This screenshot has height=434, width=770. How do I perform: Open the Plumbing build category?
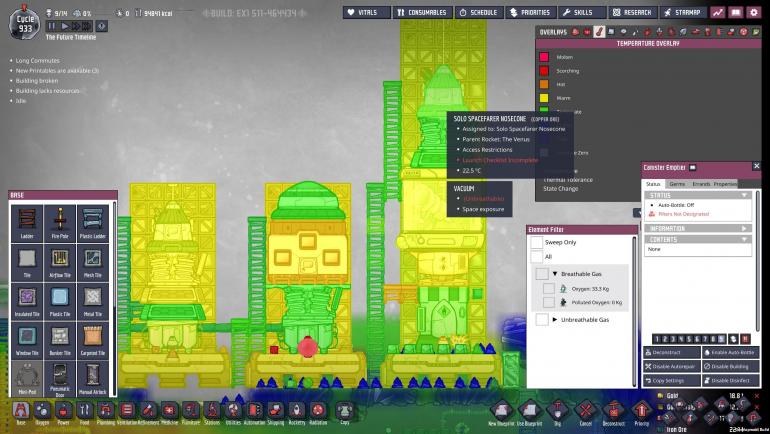click(106, 412)
